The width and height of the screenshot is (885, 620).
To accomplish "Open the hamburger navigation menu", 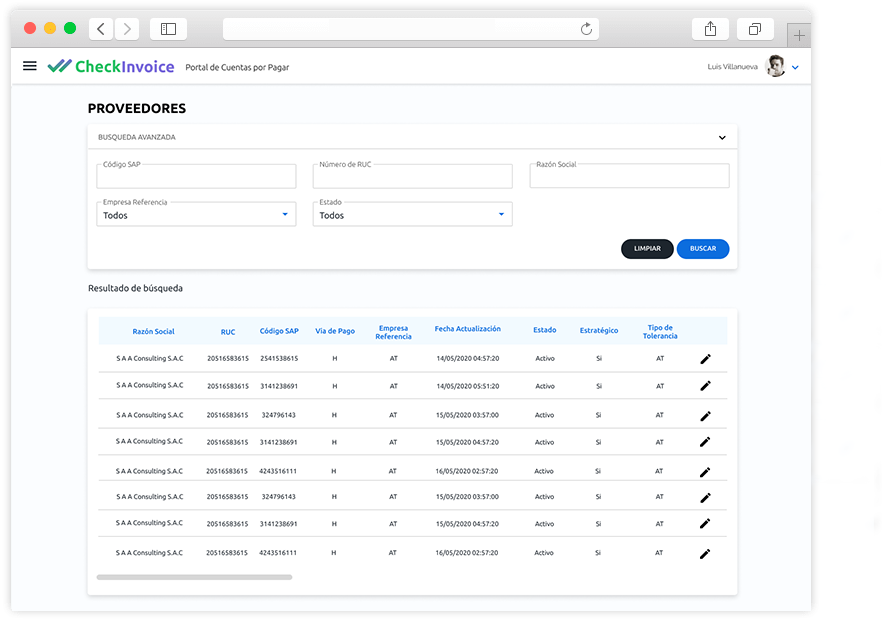I will (30, 66).
